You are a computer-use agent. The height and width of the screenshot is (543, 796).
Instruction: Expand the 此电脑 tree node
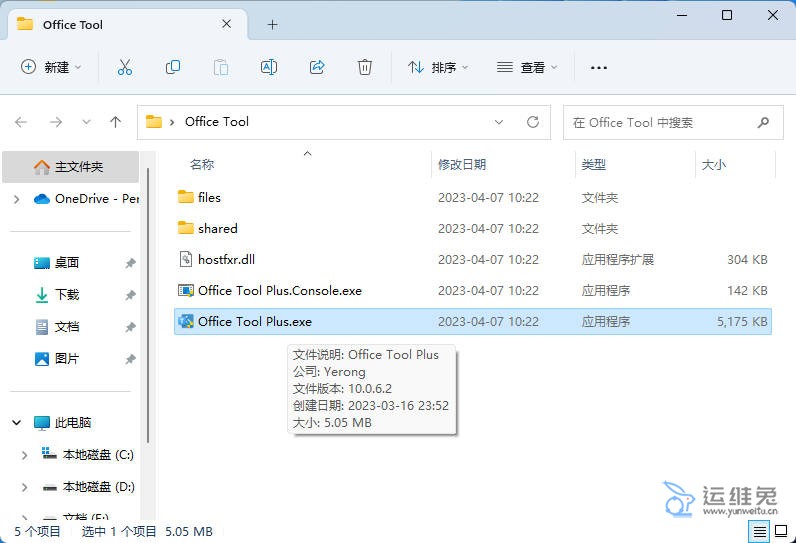[17, 423]
